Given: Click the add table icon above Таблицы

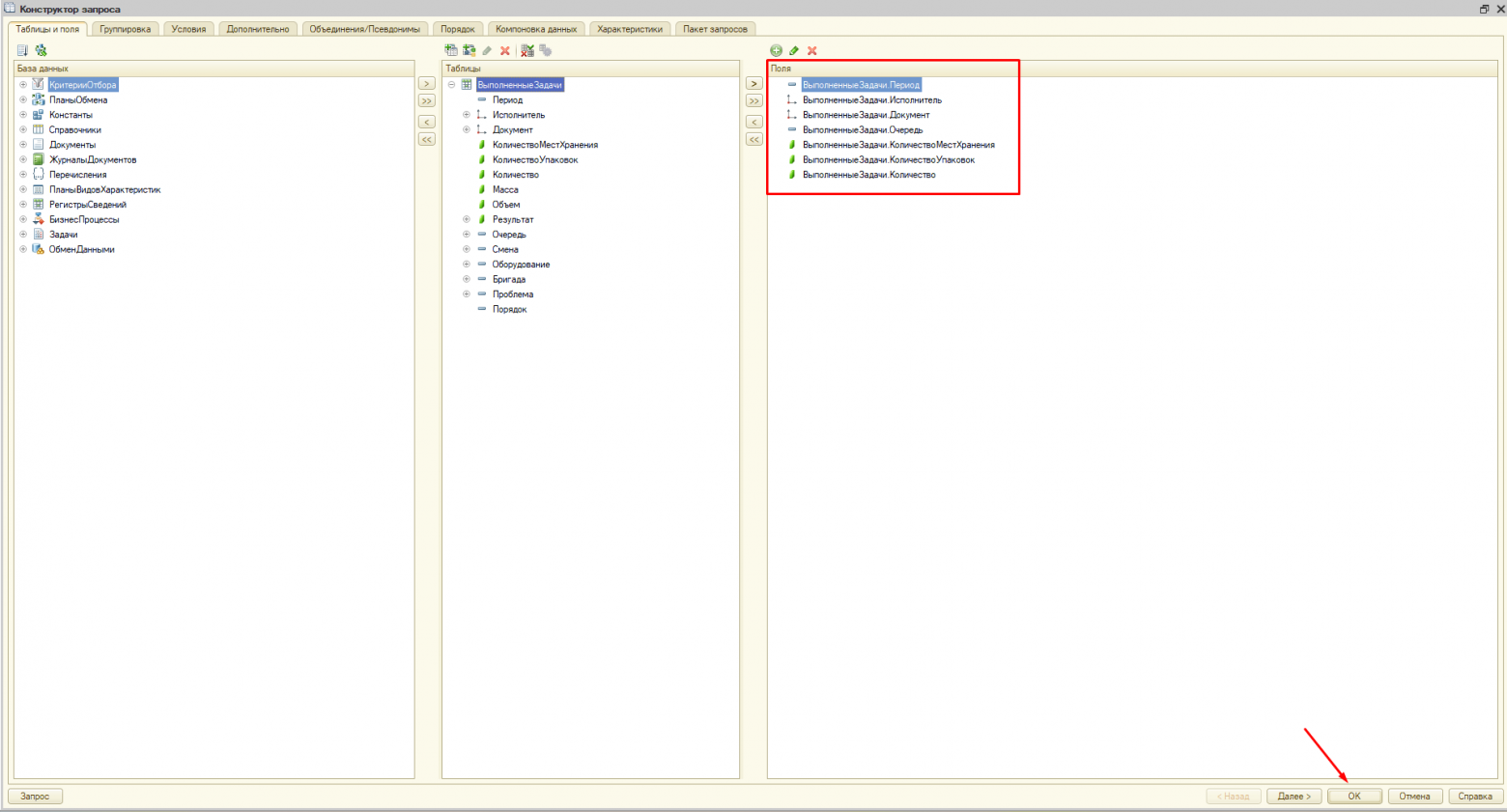Looking at the screenshot, I should point(451,50).
